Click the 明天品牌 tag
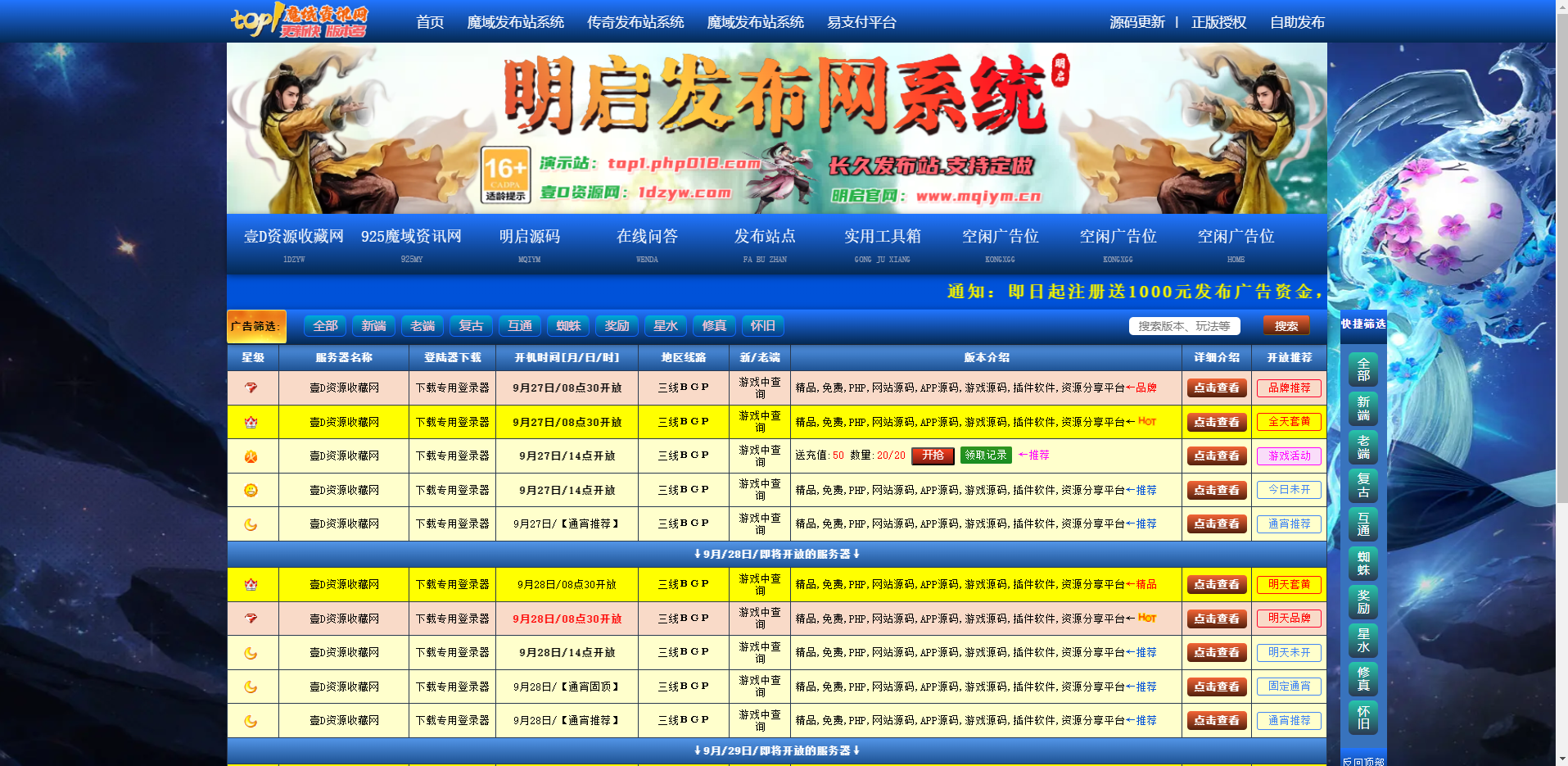Viewport: 1568px width, 766px height. 1289,619
